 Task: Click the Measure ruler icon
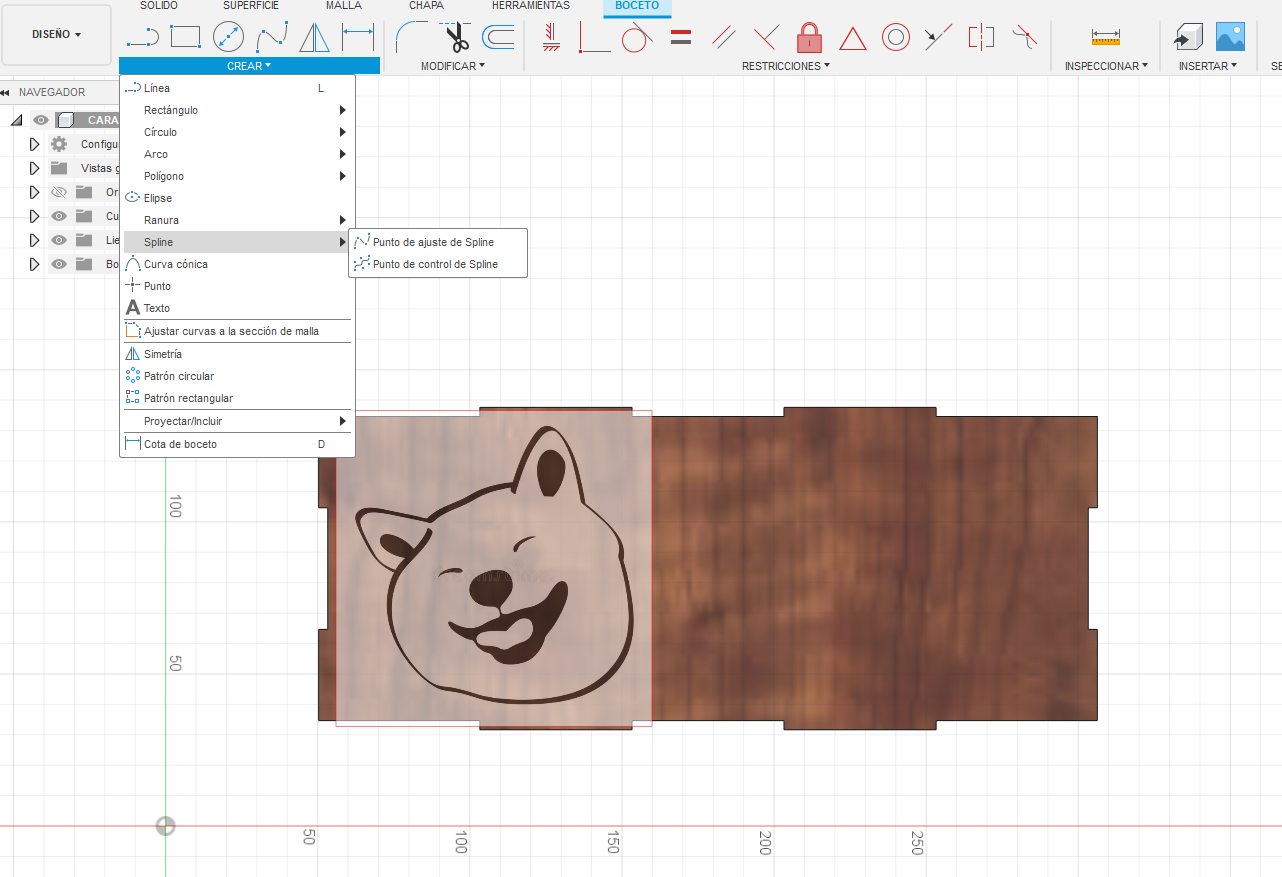tap(1106, 38)
